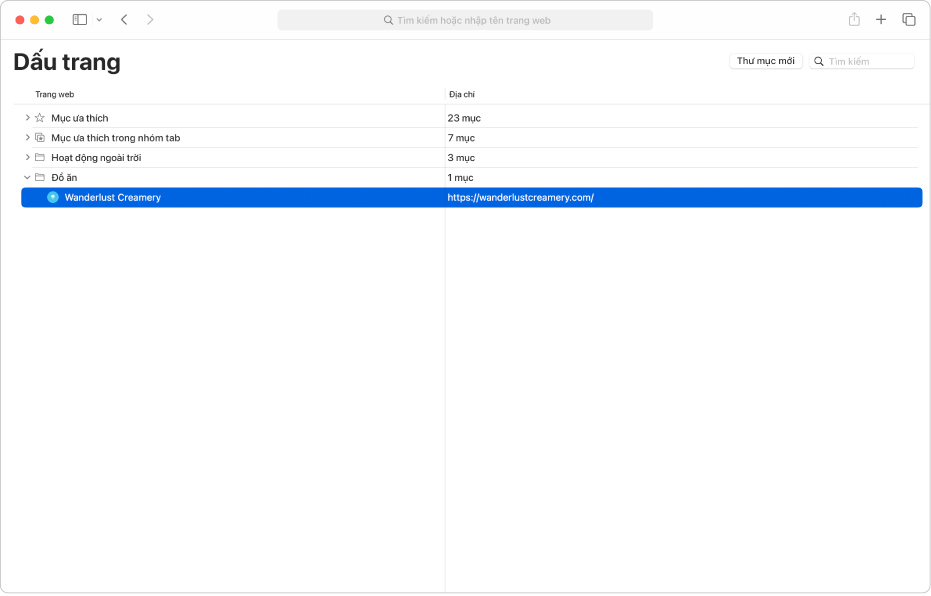This screenshot has height=596, width=931.
Task: Click the star icon of 'Mục ưa thích'
Action: coord(40,118)
